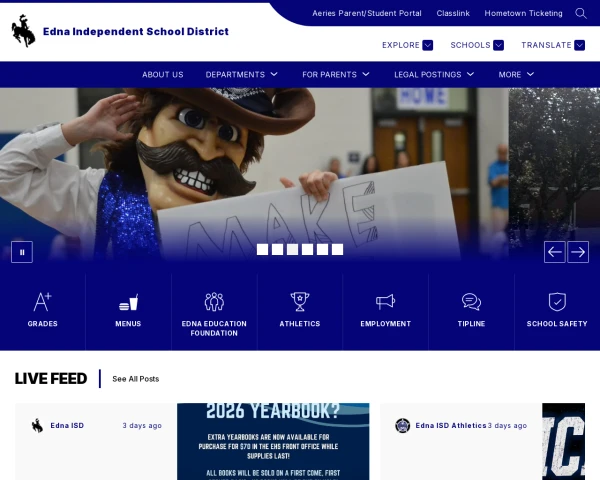Select the third slide indicator

tap(292, 250)
